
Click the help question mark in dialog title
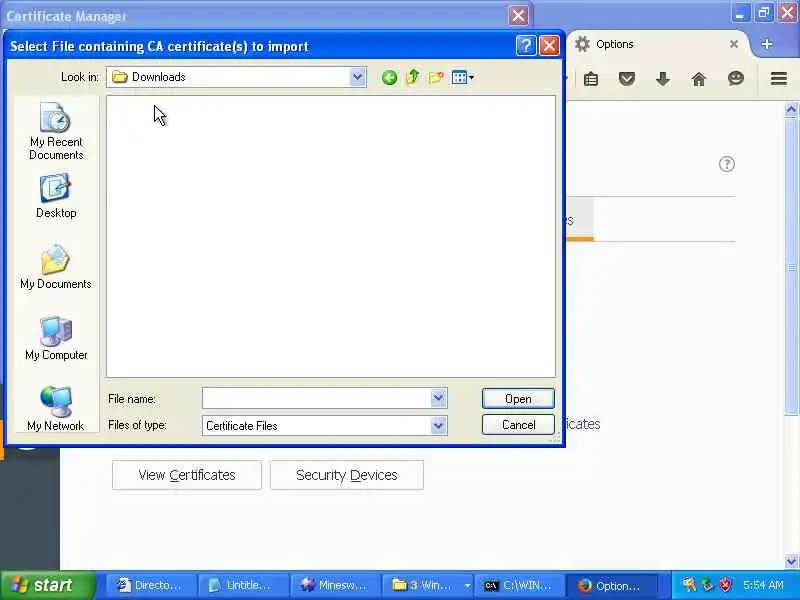[x=526, y=46]
